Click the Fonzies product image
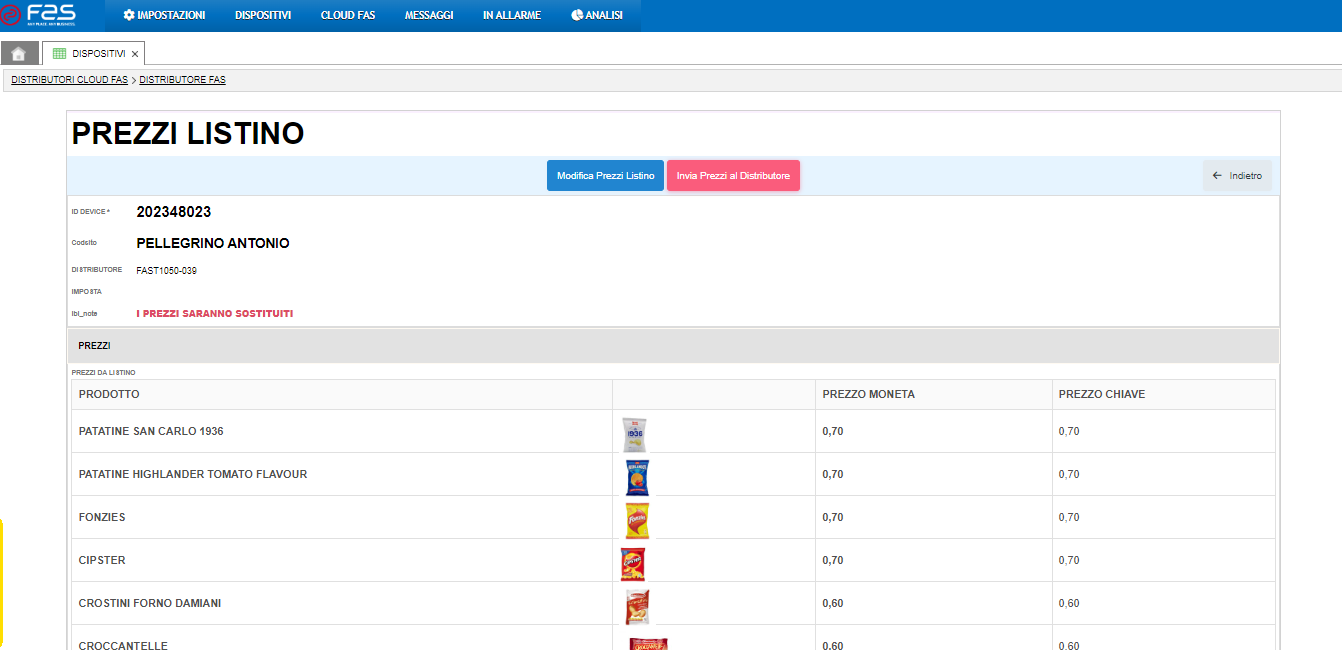Screen dimensions: 1342x652 pyautogui.click(x=637, y=520)
